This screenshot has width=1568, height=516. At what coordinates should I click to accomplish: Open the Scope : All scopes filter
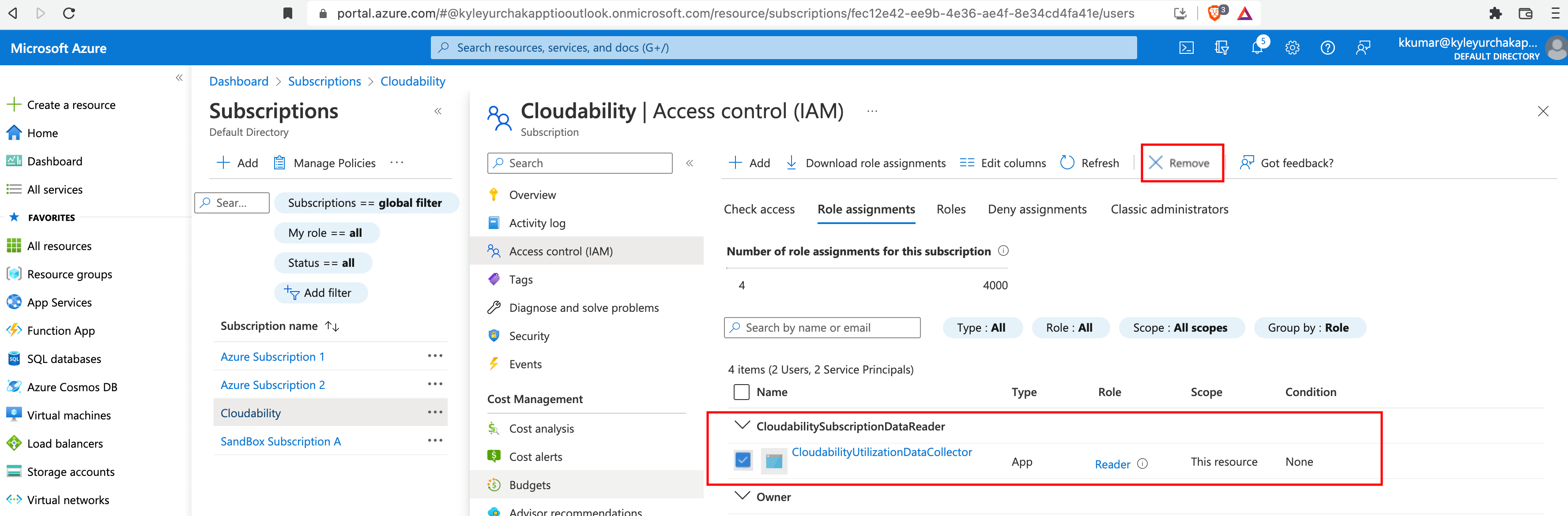click(1180, 328)
